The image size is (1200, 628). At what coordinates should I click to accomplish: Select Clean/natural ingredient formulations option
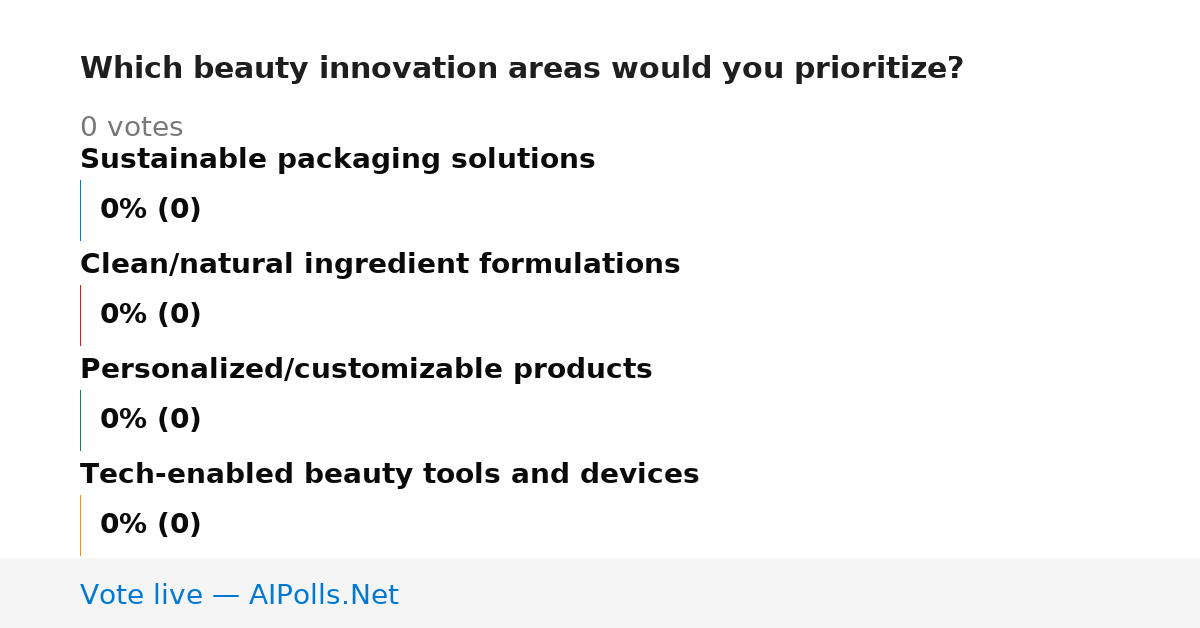click(380, 265)
